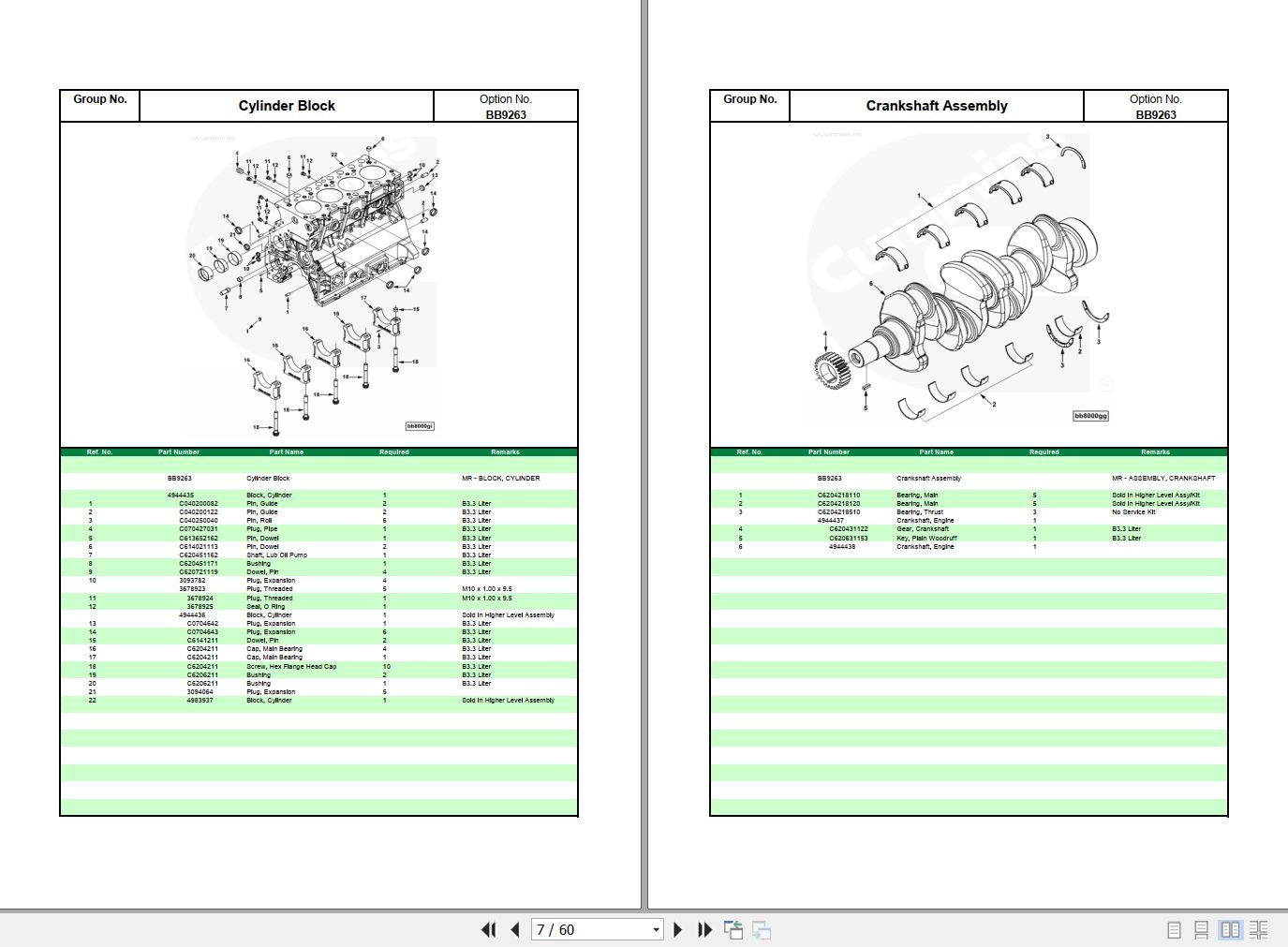Click part number 3678924

tap(200, 599)
